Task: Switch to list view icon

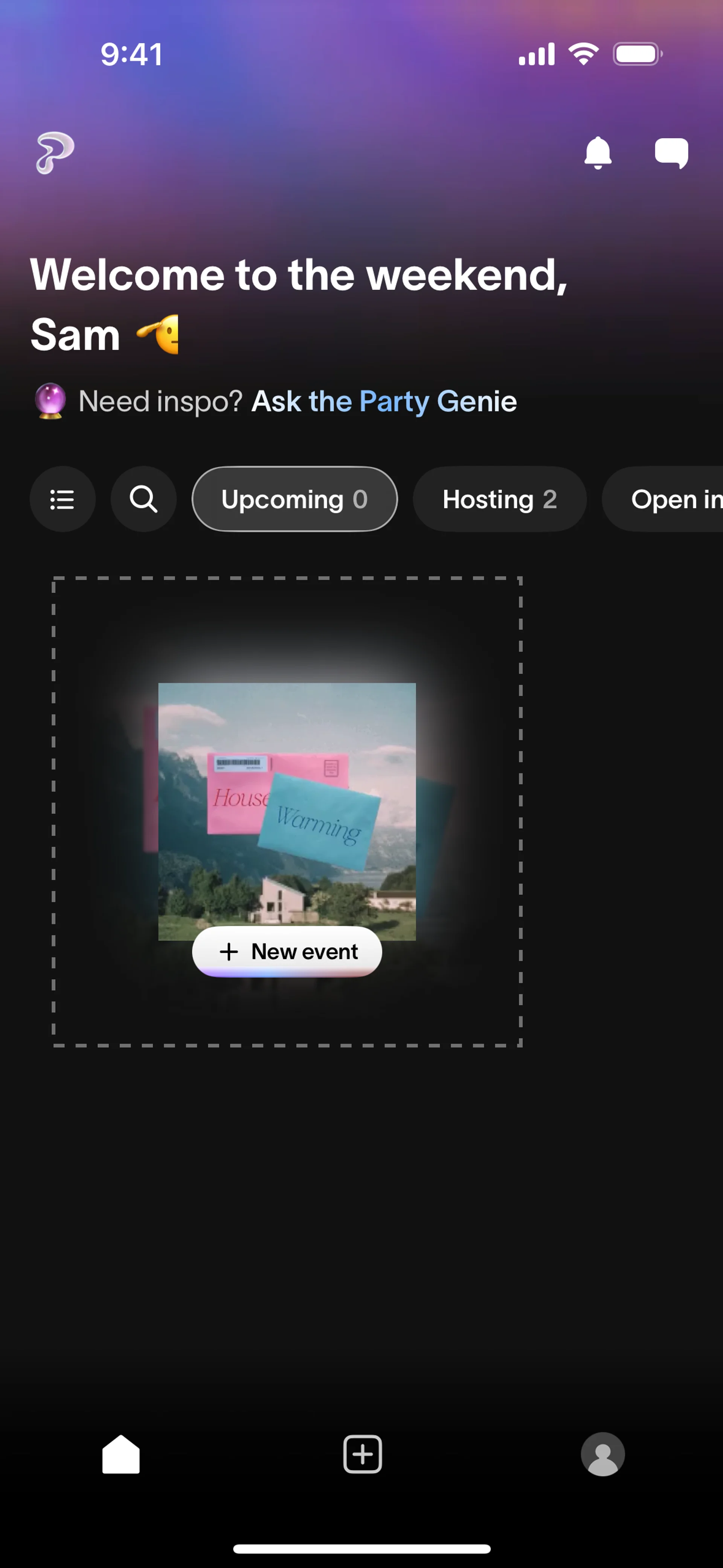Action: pos(62,499)
